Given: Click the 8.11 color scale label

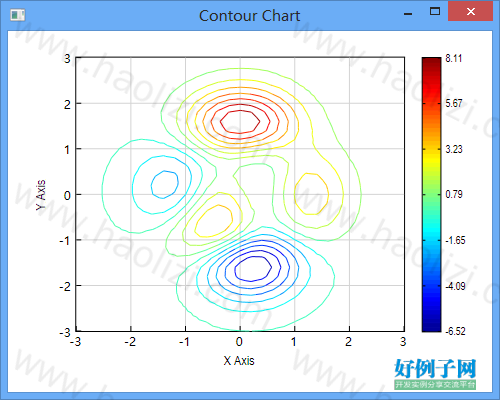Looking at the screenshot, I should (454, 58).
